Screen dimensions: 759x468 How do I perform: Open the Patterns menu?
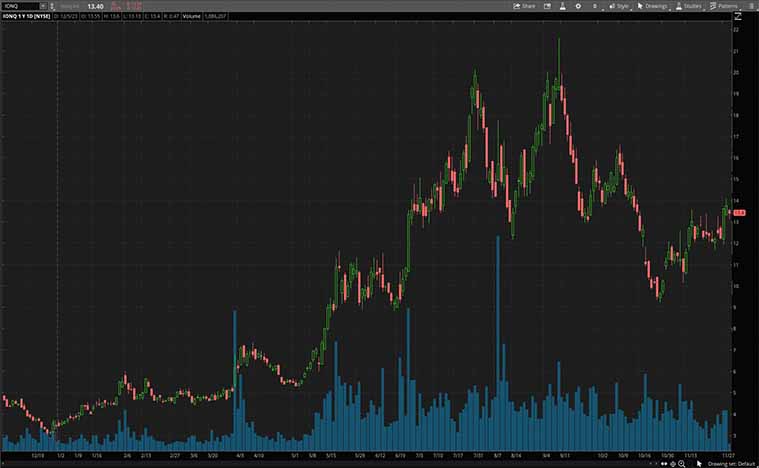[724, 6]
